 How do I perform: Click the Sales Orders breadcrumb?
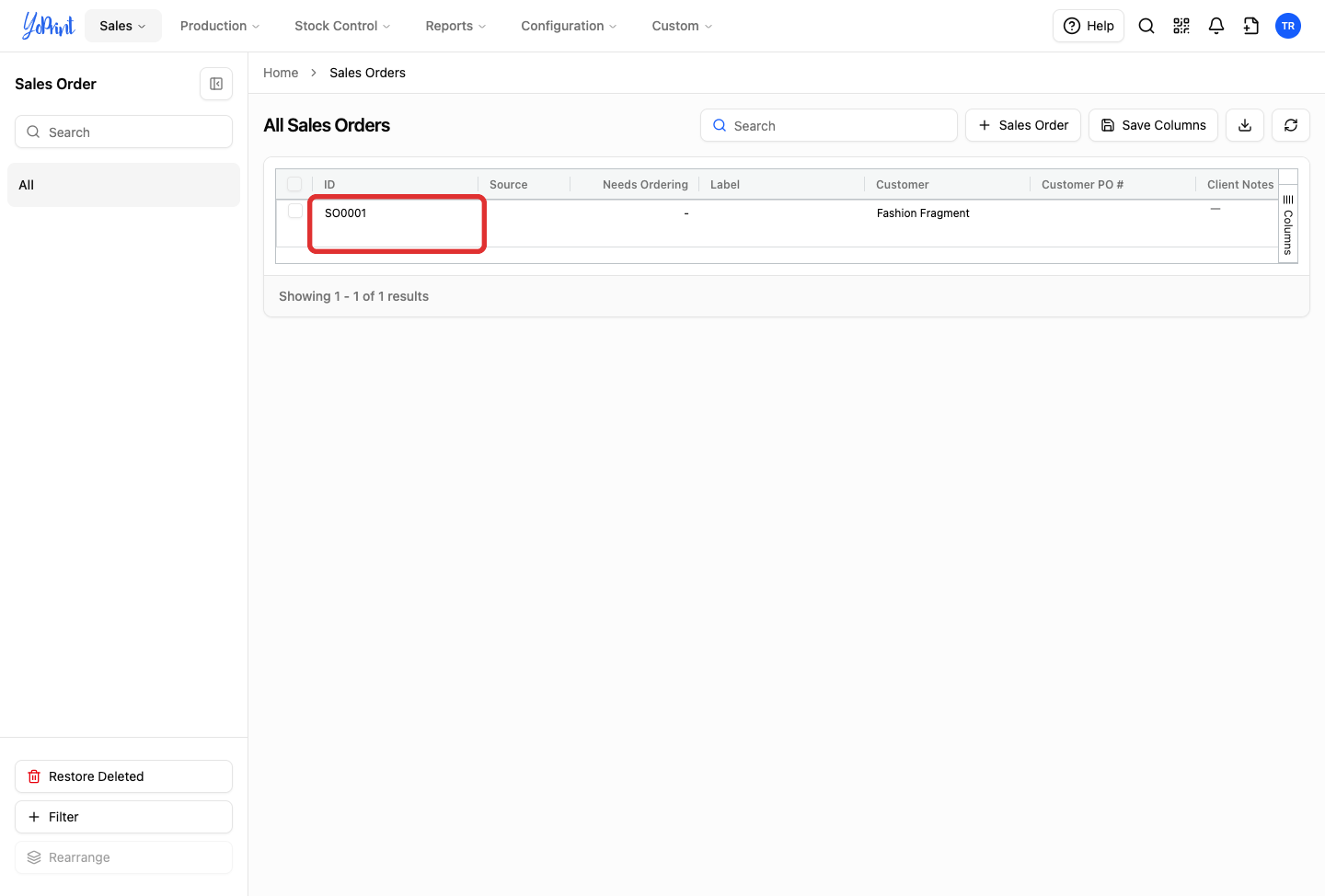pos(367,73)
